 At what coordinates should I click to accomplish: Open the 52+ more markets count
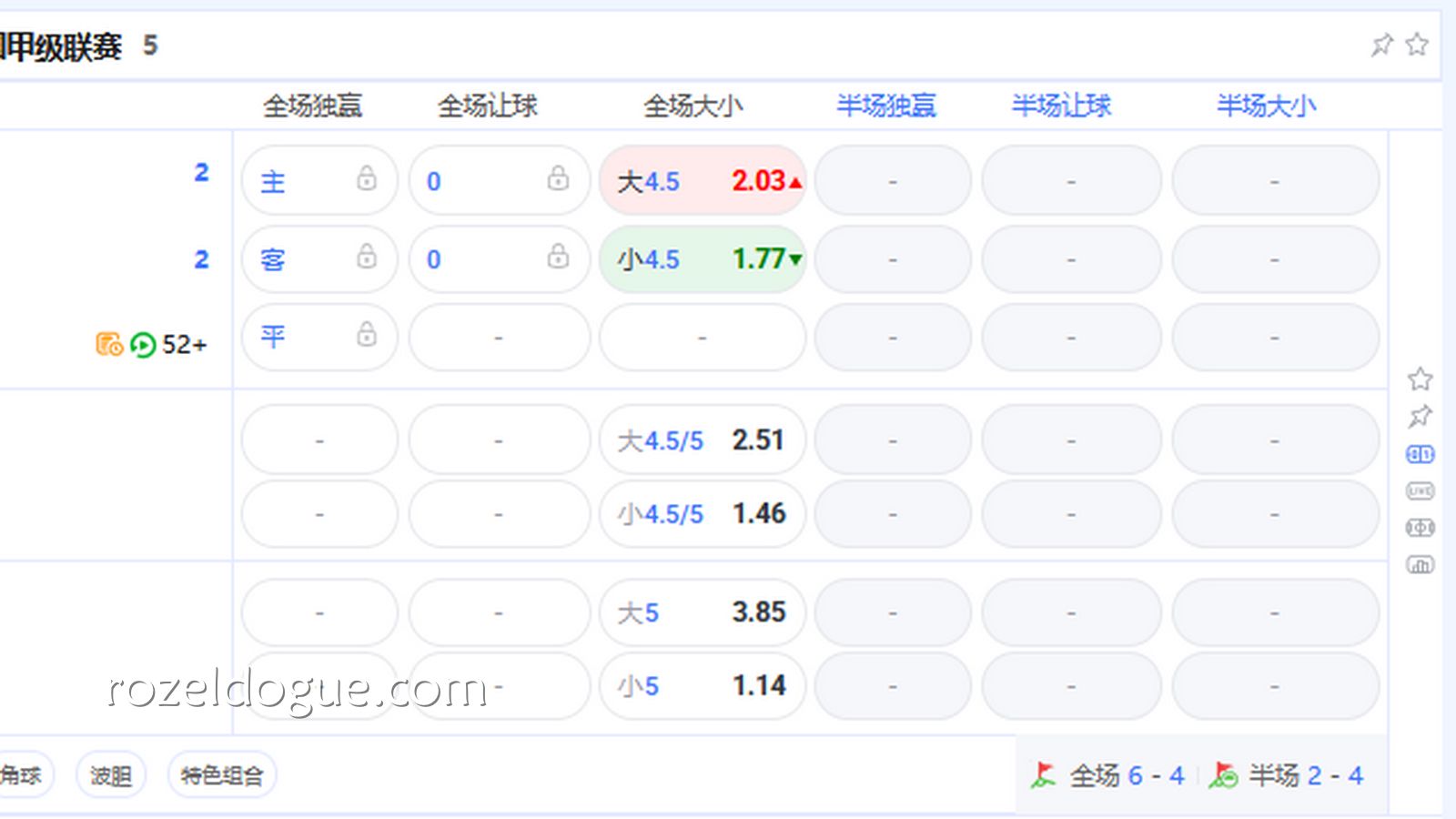point(185,345)
